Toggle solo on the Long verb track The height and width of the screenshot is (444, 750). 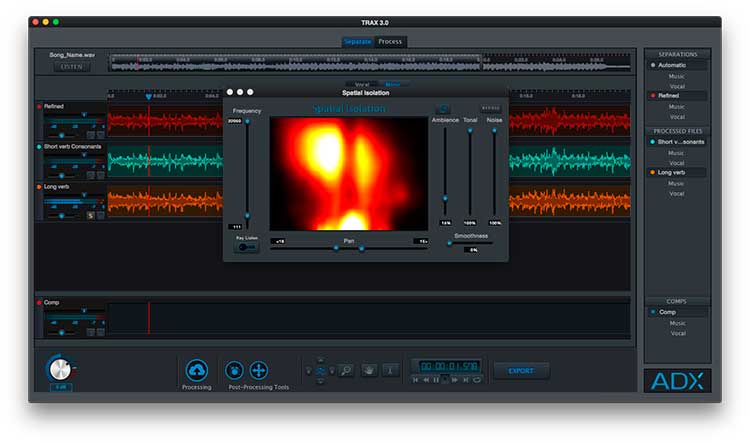click(90, 216)
